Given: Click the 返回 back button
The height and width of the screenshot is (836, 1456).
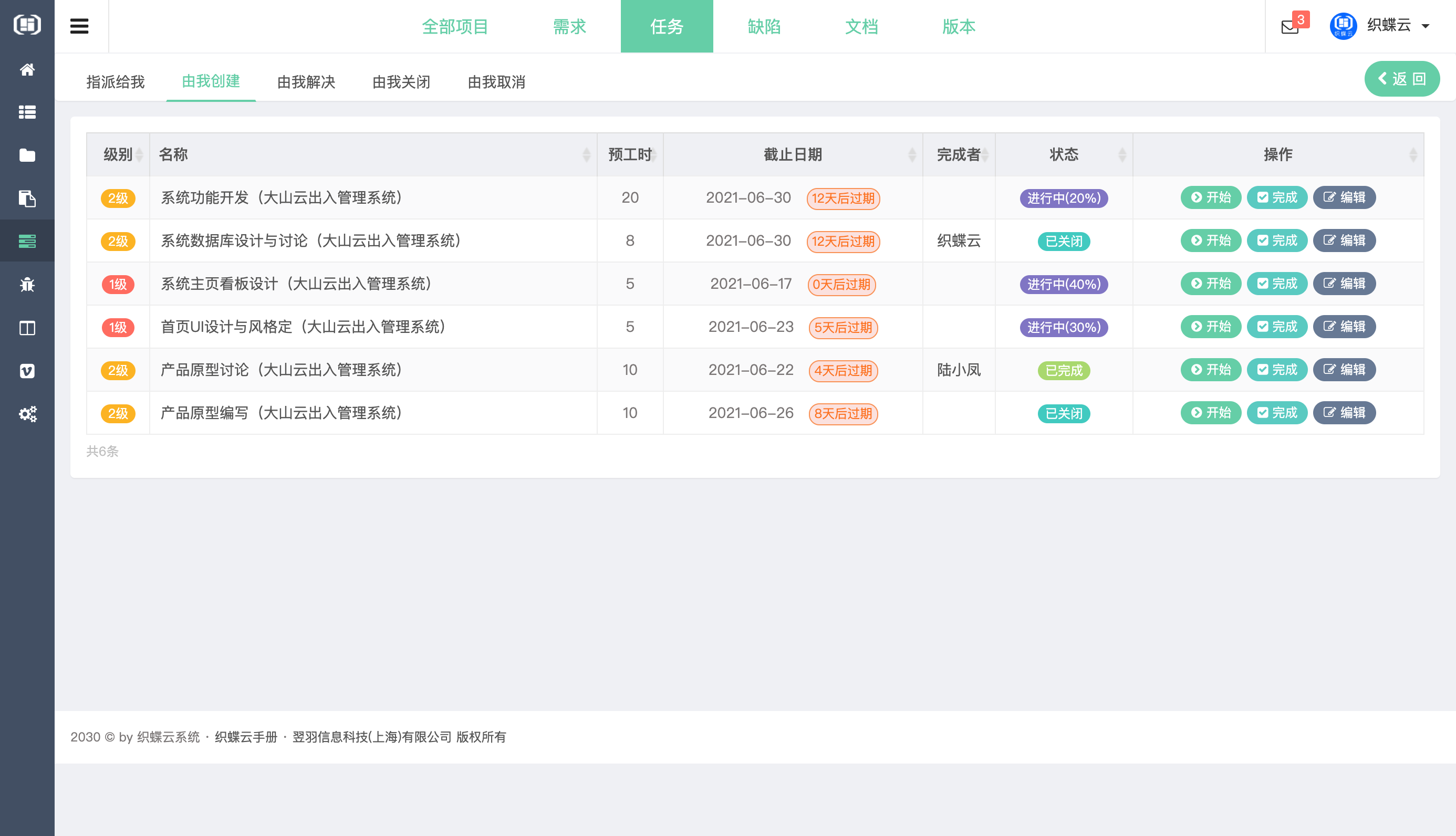Looking at the screenshot, I should (1401, 79).
